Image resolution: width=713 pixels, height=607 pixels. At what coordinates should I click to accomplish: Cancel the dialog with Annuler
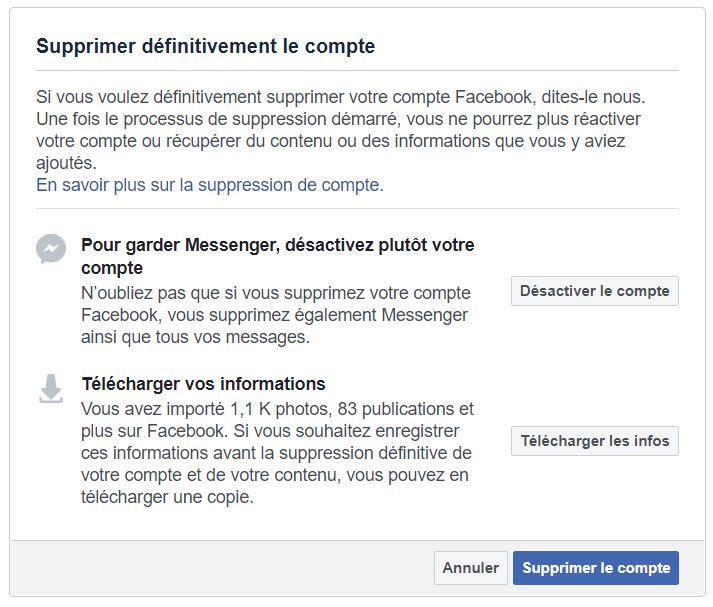471,568
